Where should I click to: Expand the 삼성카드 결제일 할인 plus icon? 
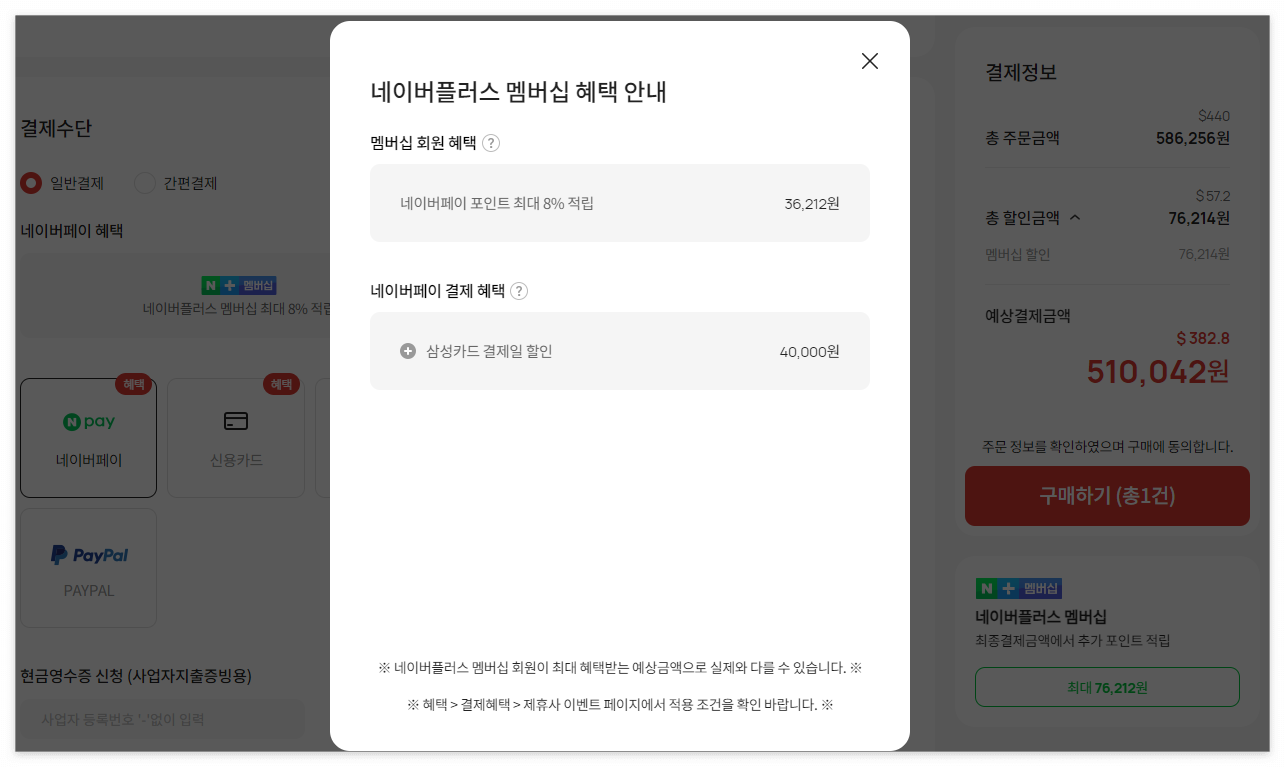click(408, 351)
